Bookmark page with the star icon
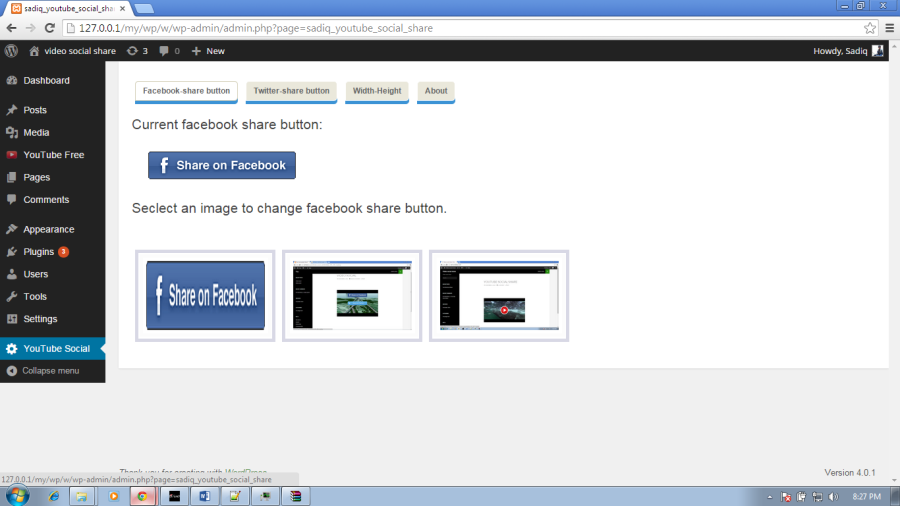 coord(870,28)
